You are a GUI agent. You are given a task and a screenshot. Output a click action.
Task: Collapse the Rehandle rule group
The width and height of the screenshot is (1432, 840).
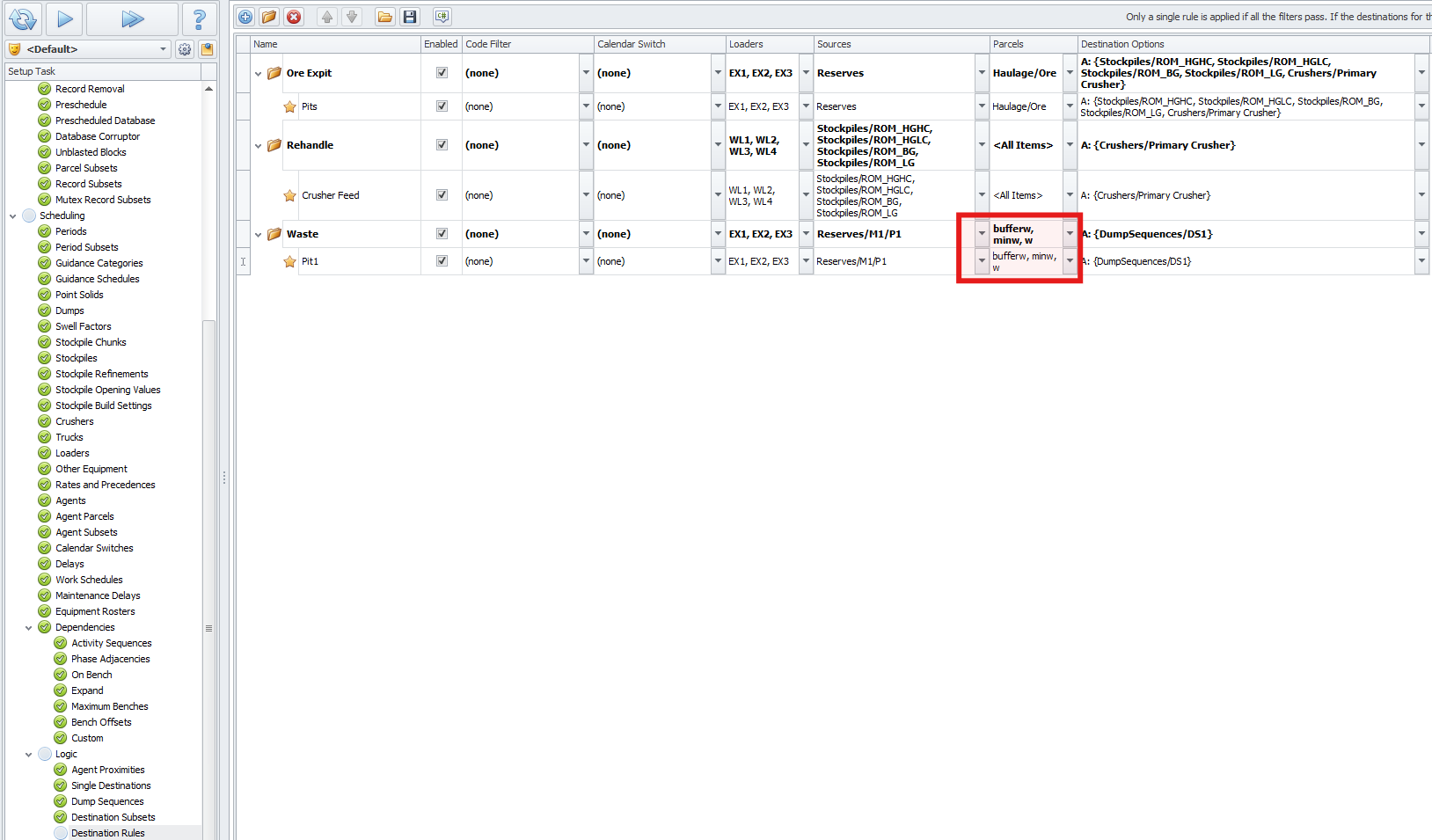tap(258, 146)
